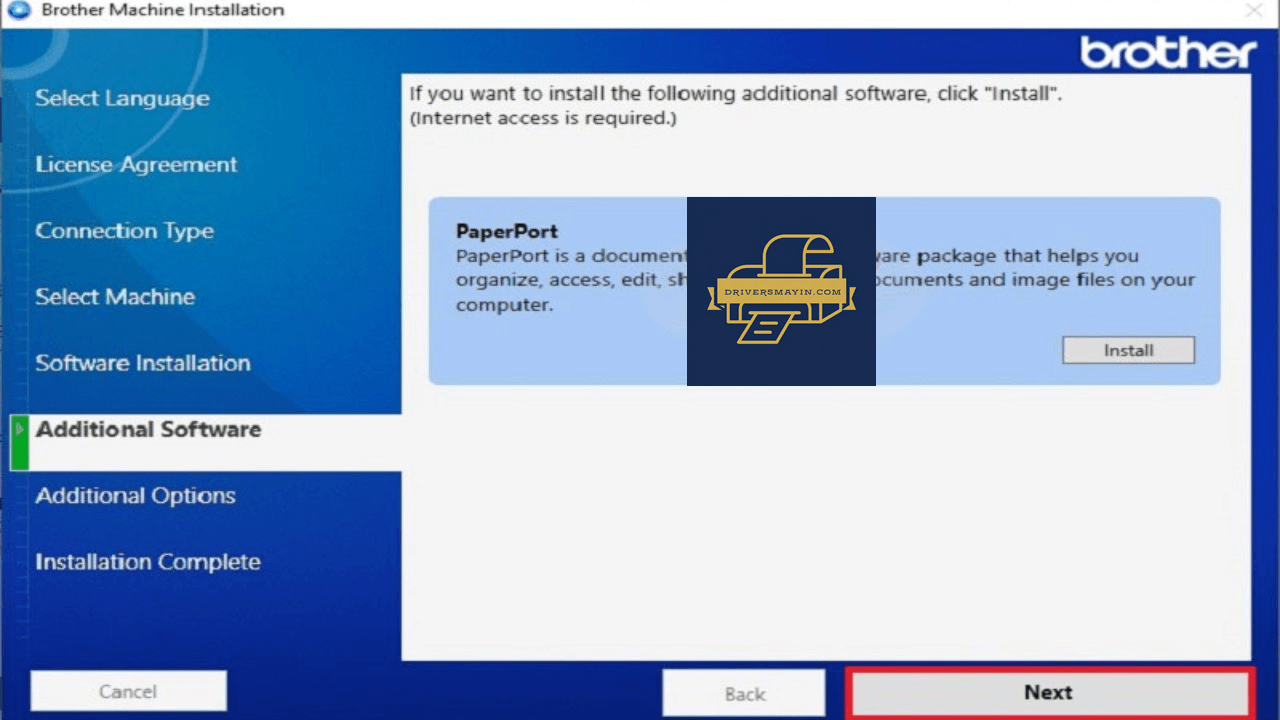Go to the Installation Complete step

coord(148,562)
